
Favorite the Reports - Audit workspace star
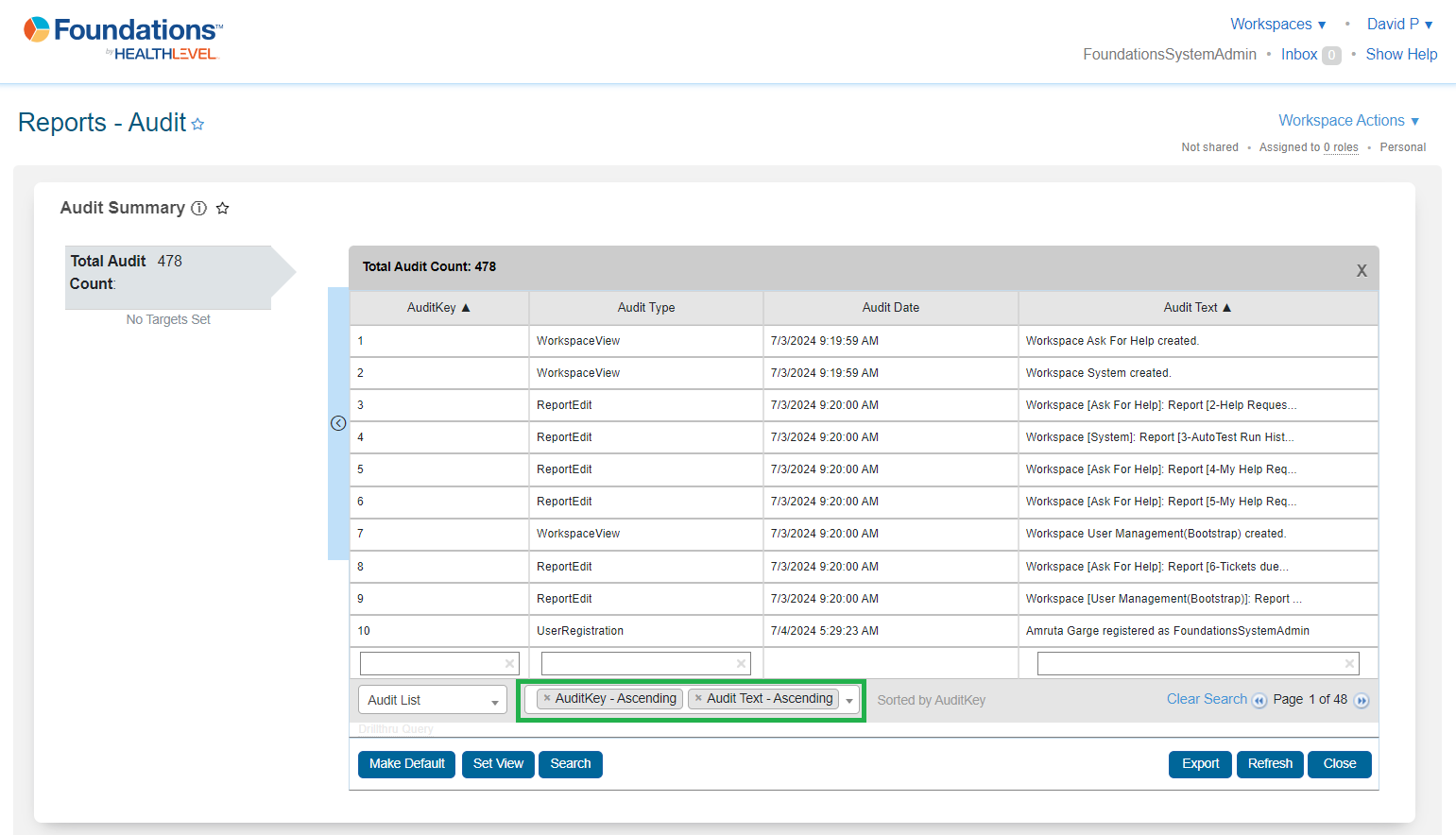pos(197,124)
